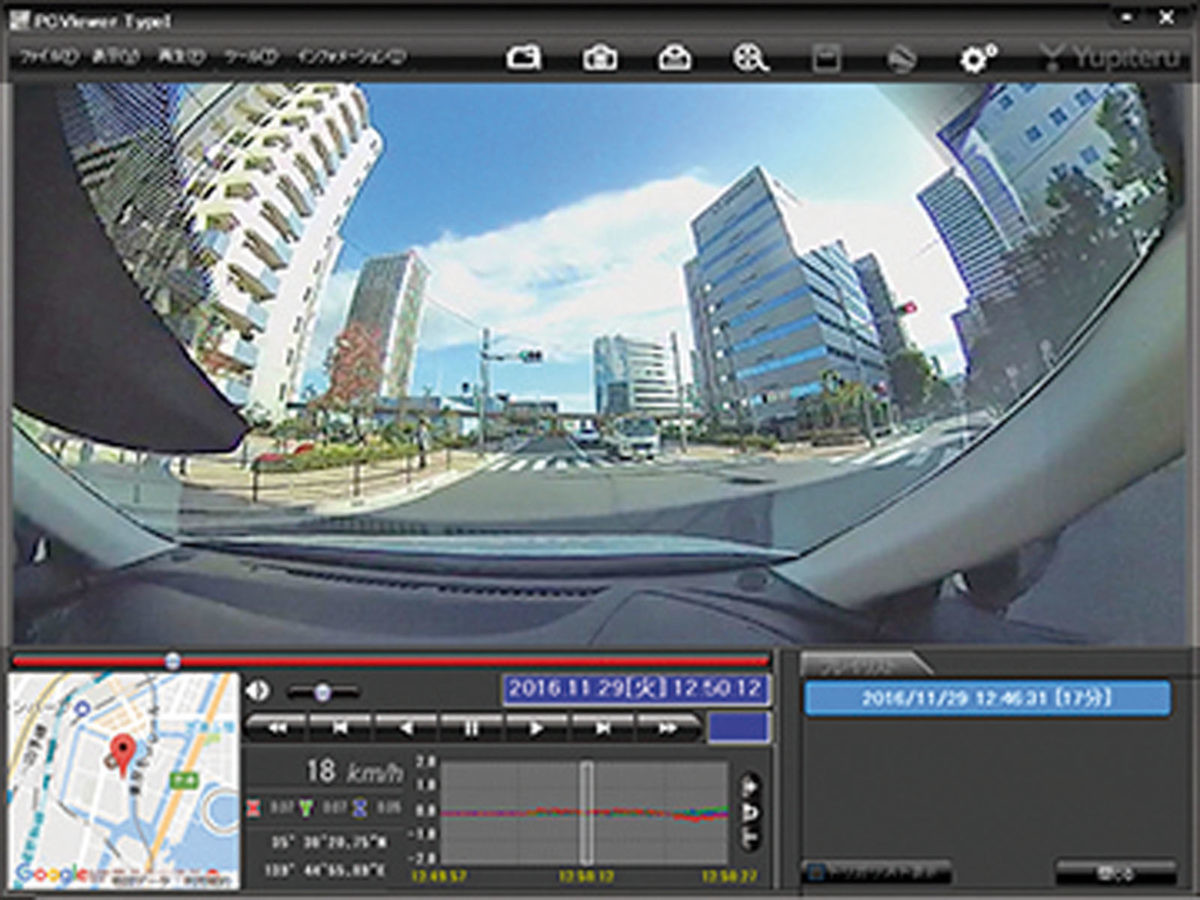Click the red location pin on the map

[x=122, y=754]
